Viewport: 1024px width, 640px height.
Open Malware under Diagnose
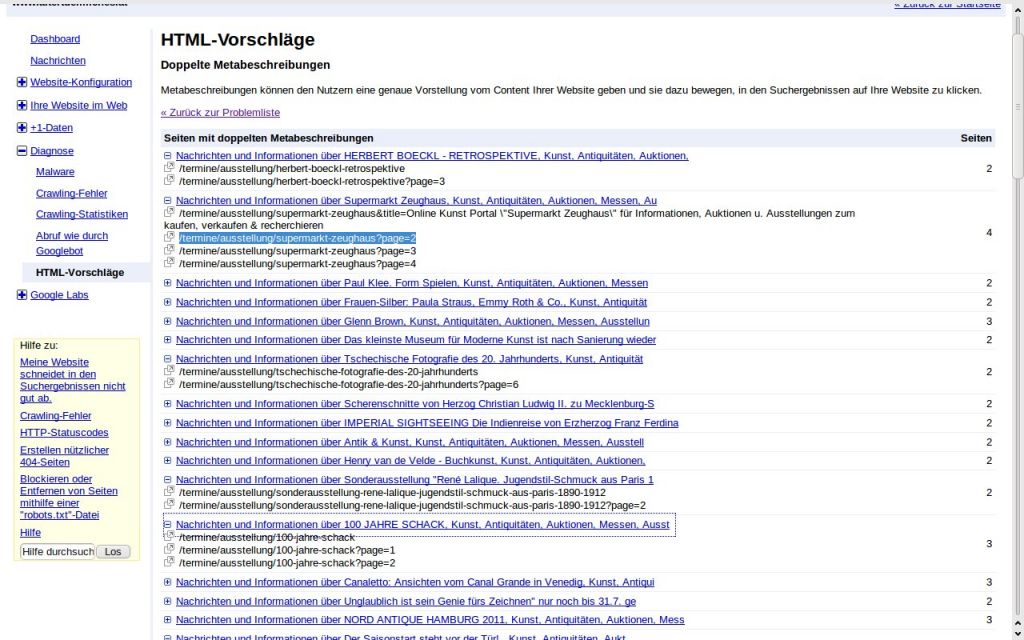click(55, 172)
